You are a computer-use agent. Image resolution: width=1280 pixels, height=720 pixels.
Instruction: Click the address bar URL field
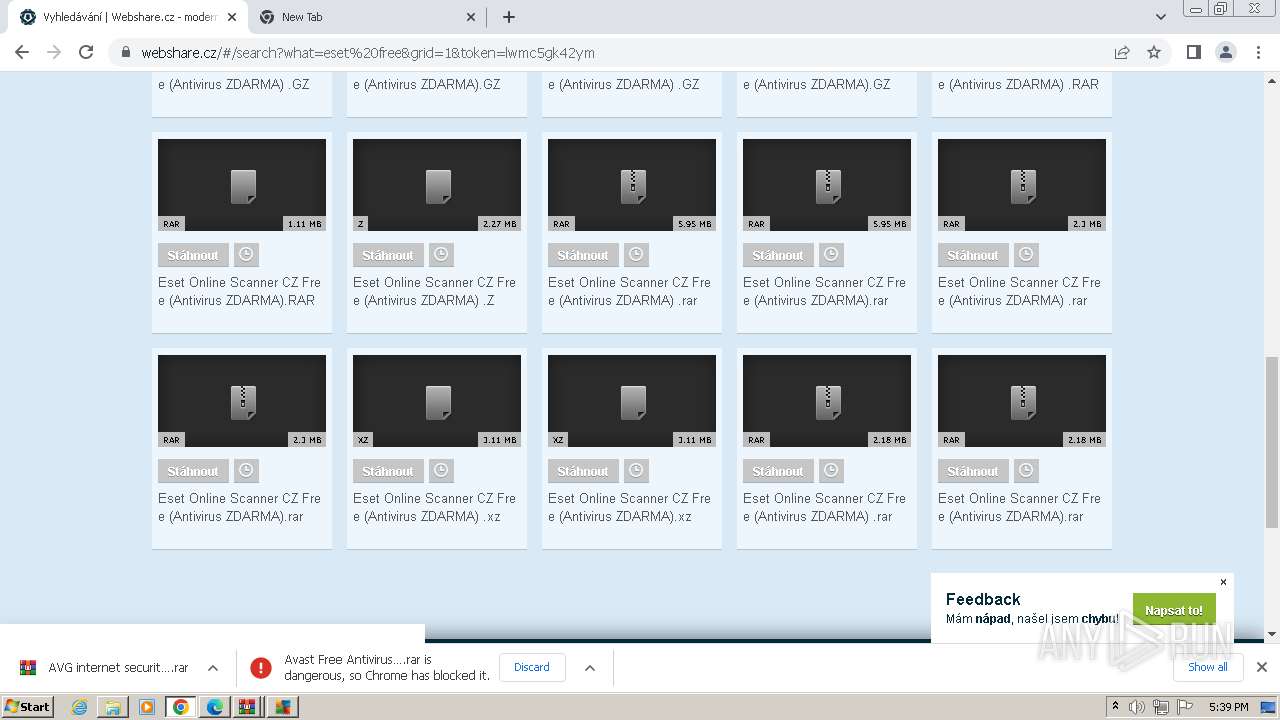coord(620,53)
